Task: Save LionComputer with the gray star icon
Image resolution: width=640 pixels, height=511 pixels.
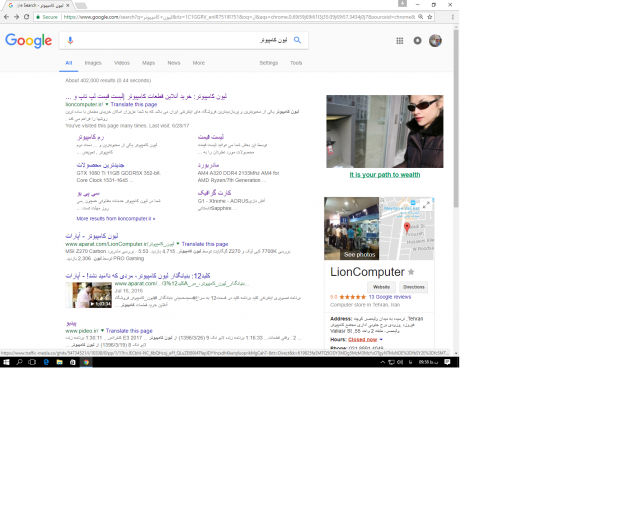Action: tap(411, 272)
